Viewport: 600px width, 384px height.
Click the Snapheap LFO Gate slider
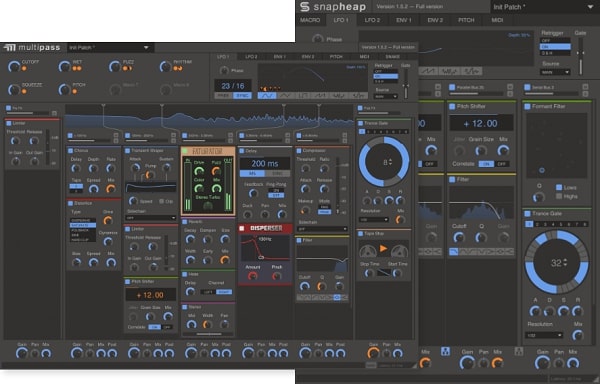(580, 57)
